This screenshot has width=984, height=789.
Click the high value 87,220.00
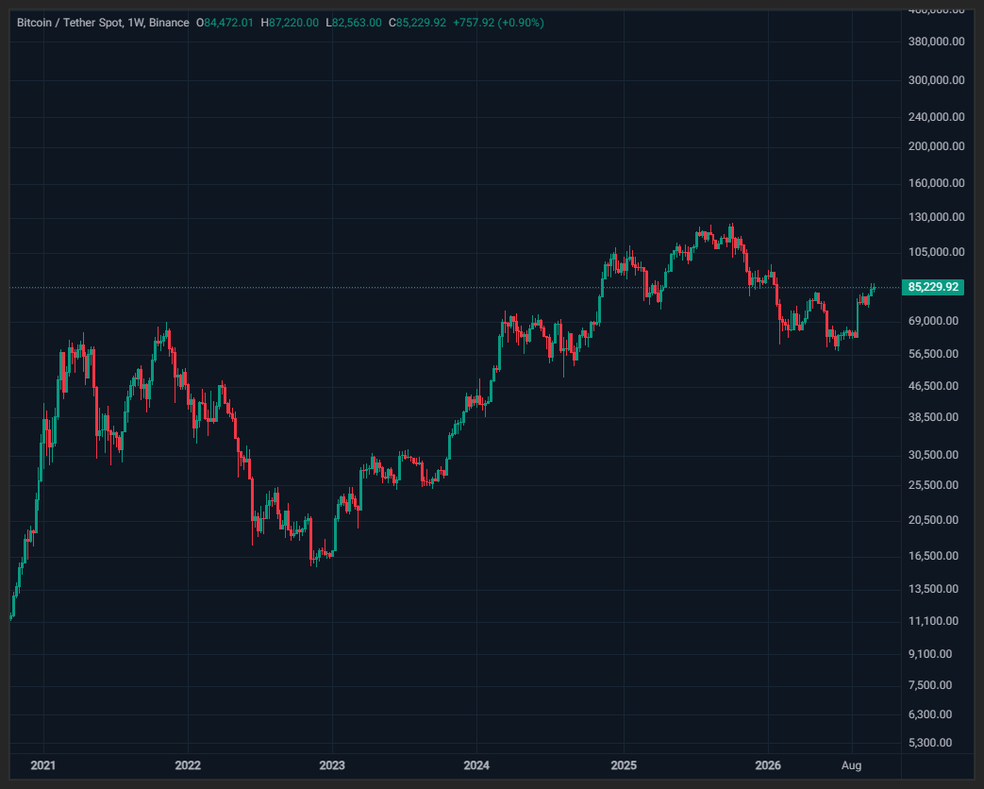pyautogui.click(x=294, y=23)
